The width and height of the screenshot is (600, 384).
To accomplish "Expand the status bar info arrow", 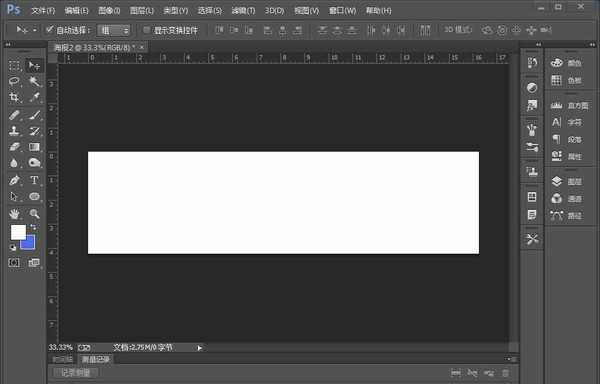I will (199, 348).
